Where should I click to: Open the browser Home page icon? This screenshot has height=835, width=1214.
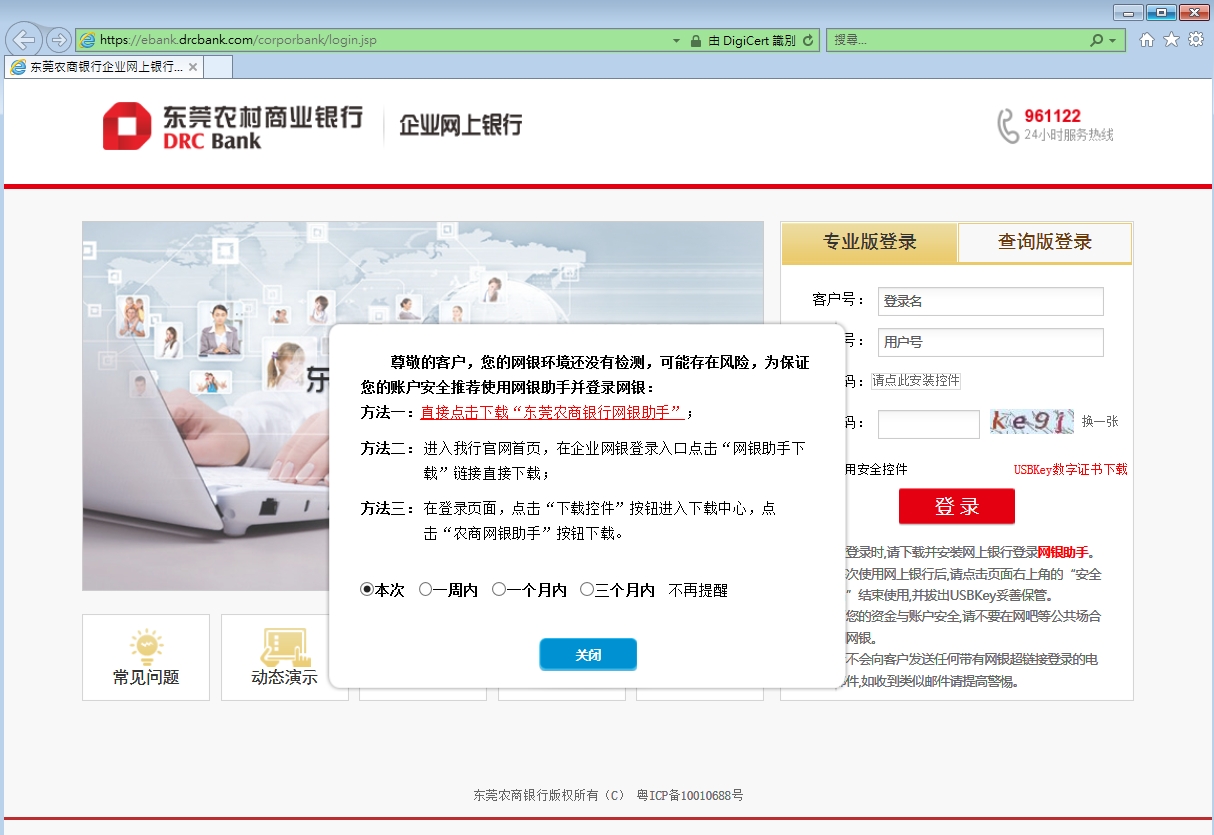(x=1147, y=40)
